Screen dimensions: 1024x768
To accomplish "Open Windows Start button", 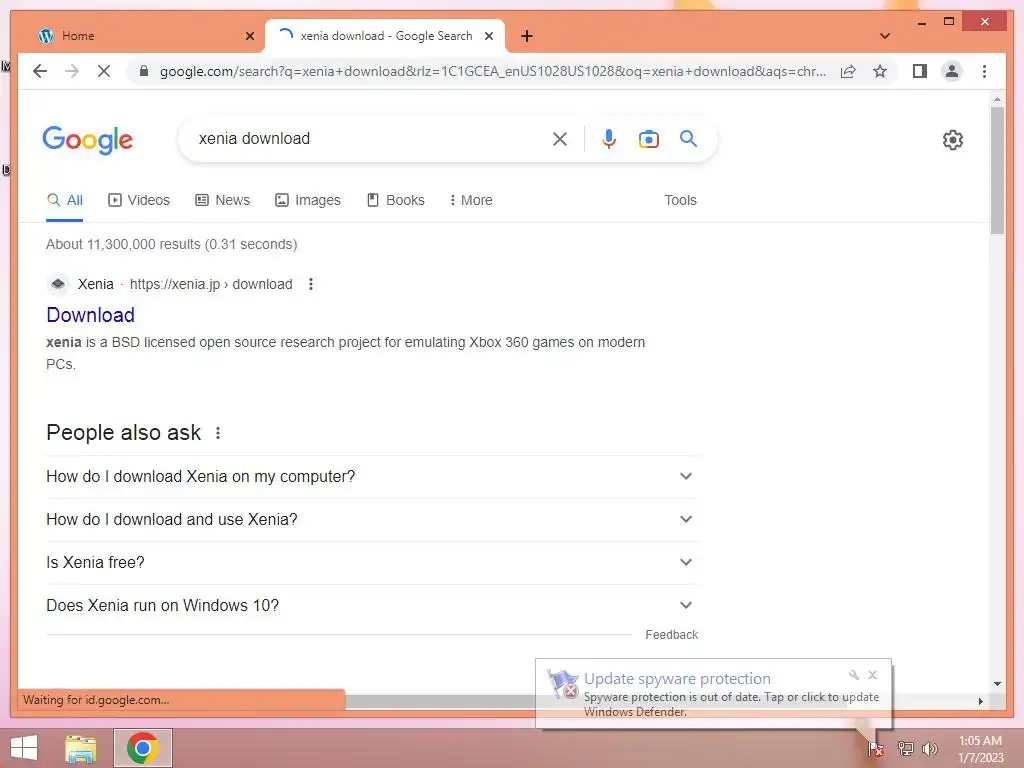I will tap(24, 748).
